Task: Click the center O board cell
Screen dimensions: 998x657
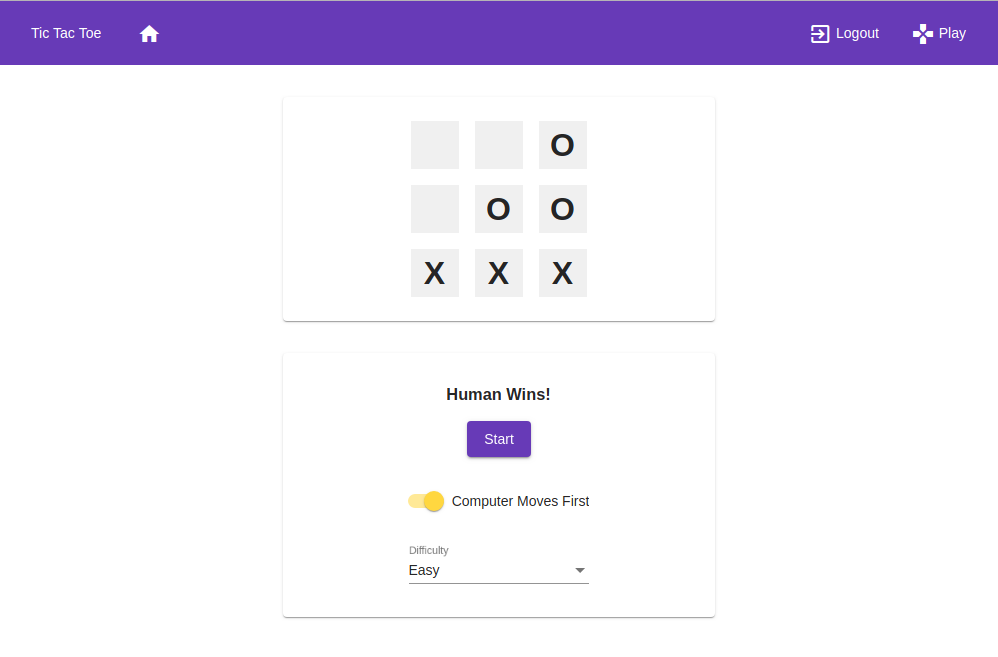Action: (x=498, y=209)
